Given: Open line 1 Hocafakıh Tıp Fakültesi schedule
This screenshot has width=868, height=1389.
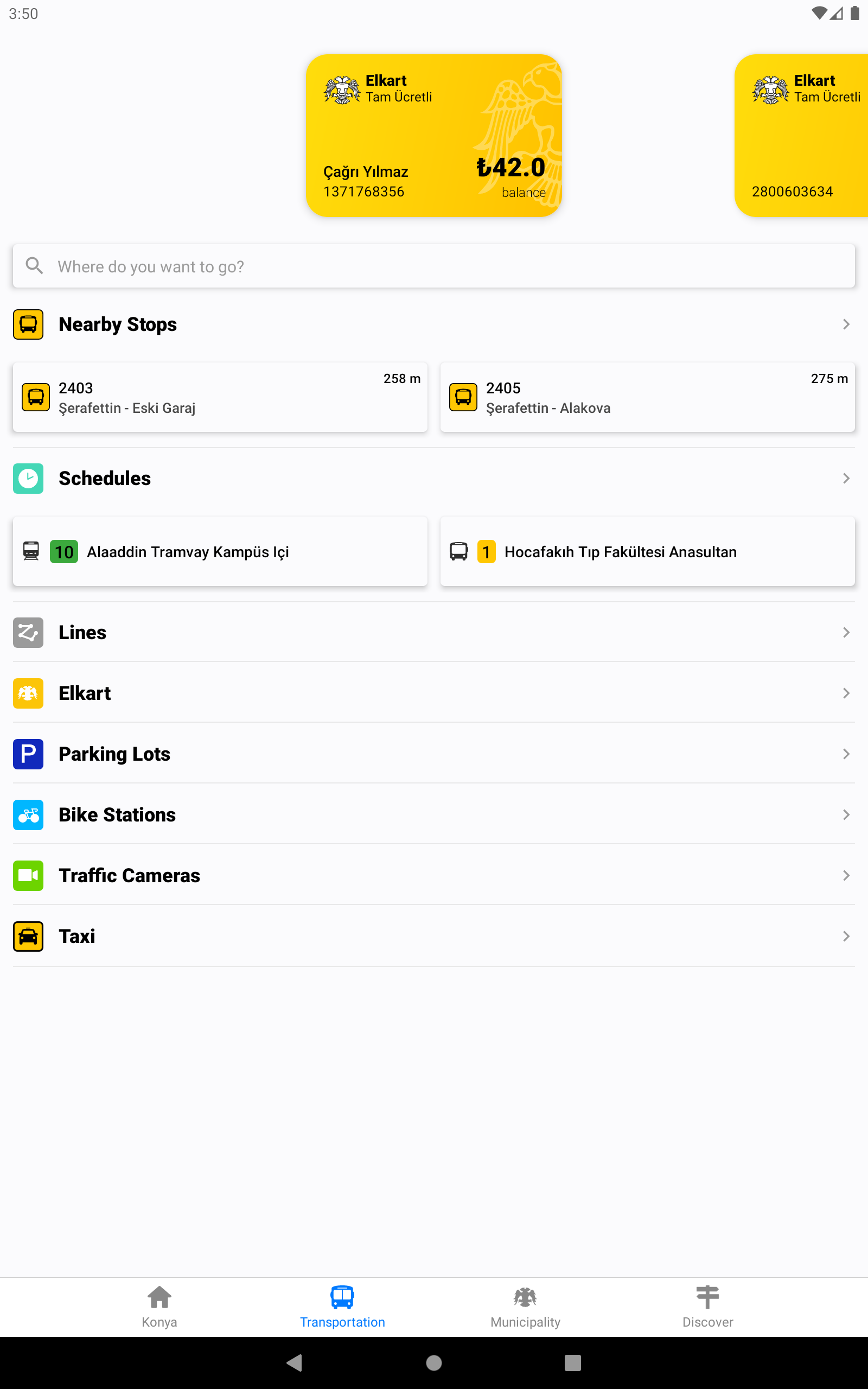Looking at the screenshot, I should coord(648,551).
